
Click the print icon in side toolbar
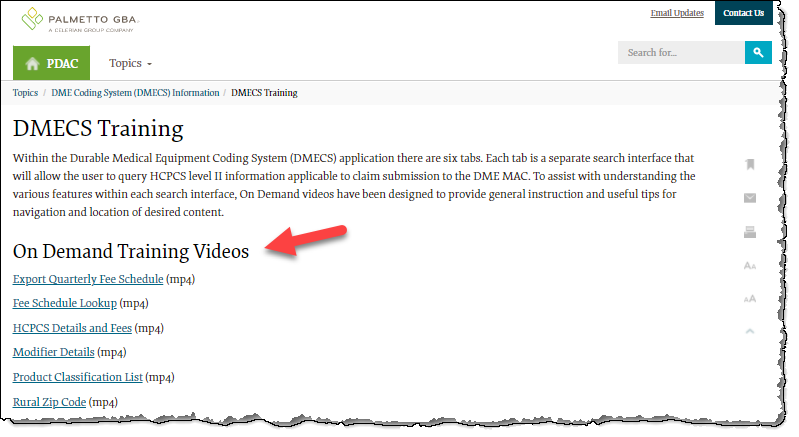(x=750, y=232)
